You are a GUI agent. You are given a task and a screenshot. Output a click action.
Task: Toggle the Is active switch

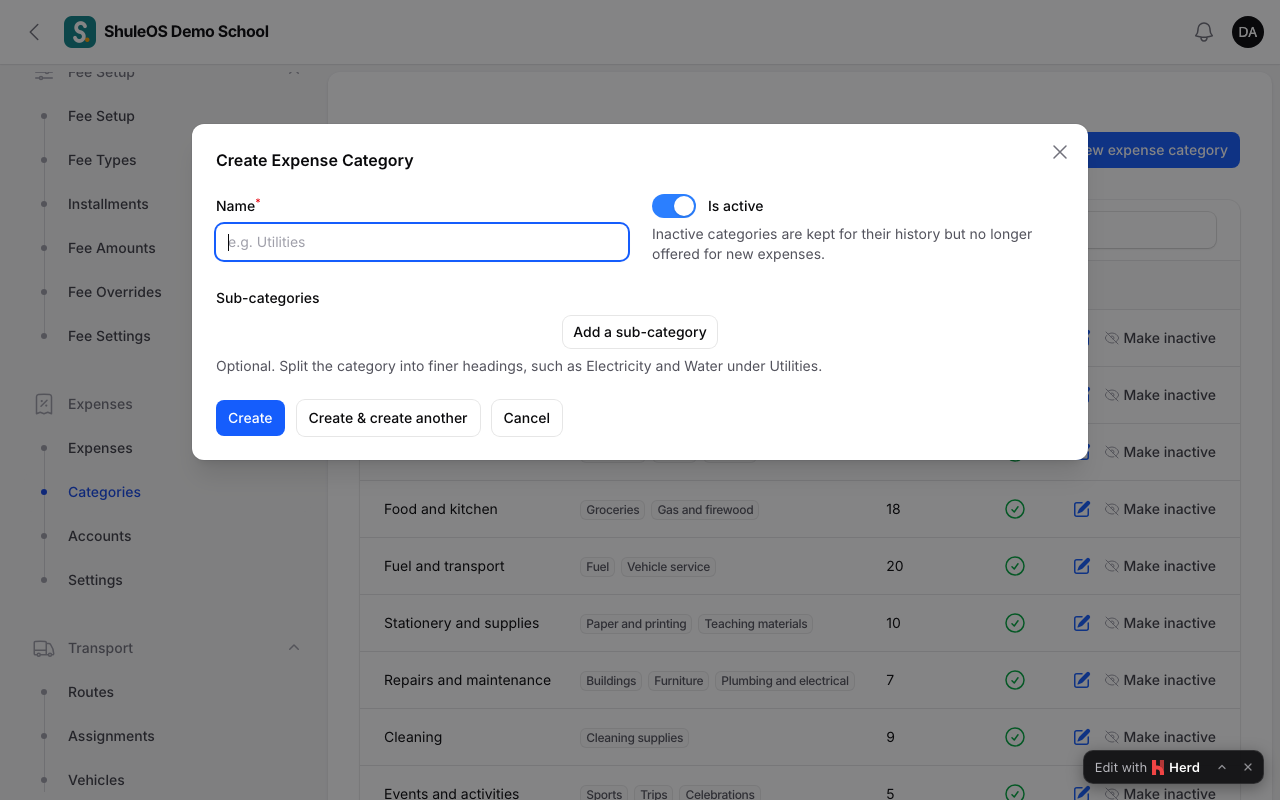(x=674, y=206)
